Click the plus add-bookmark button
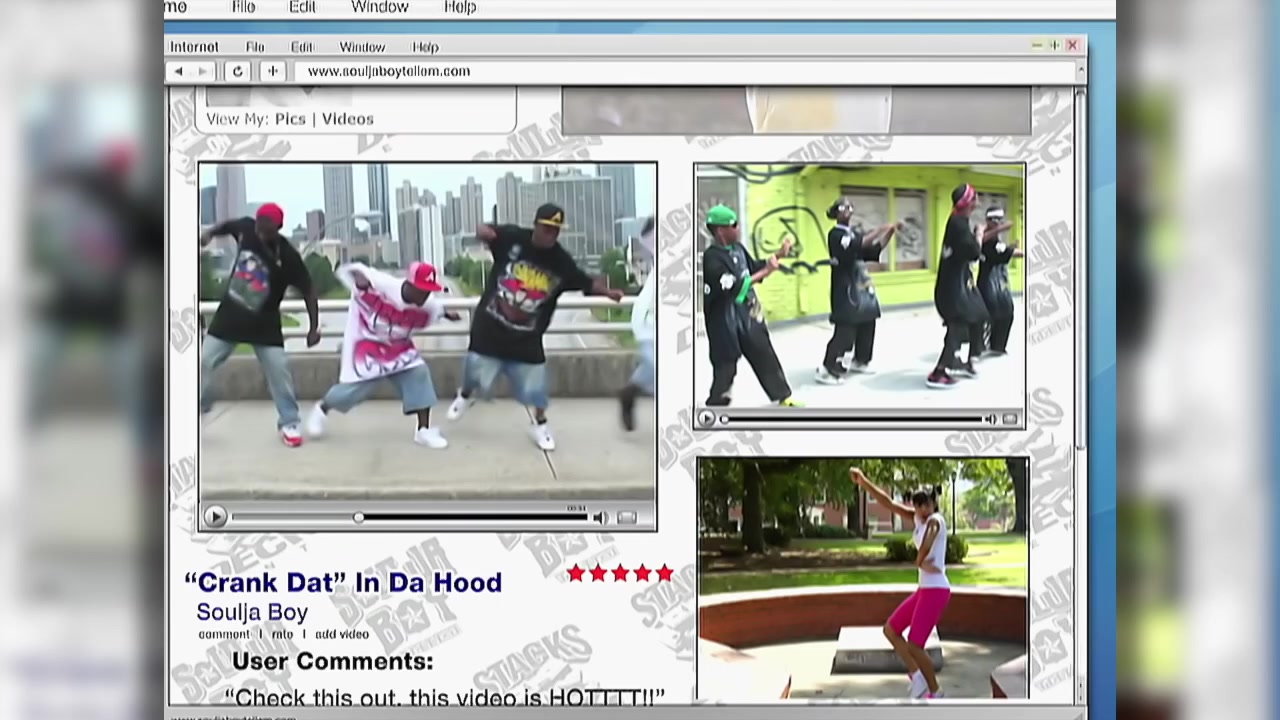This screenshot has height=720, width=1280. tap(272, 71)
